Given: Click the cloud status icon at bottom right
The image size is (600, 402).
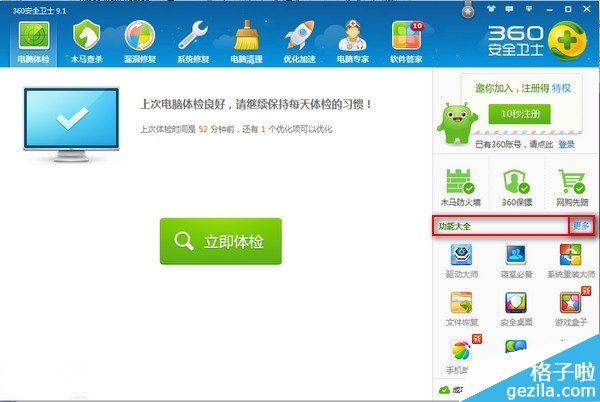Looking at the screenshot, I should [x=444, y=390].
